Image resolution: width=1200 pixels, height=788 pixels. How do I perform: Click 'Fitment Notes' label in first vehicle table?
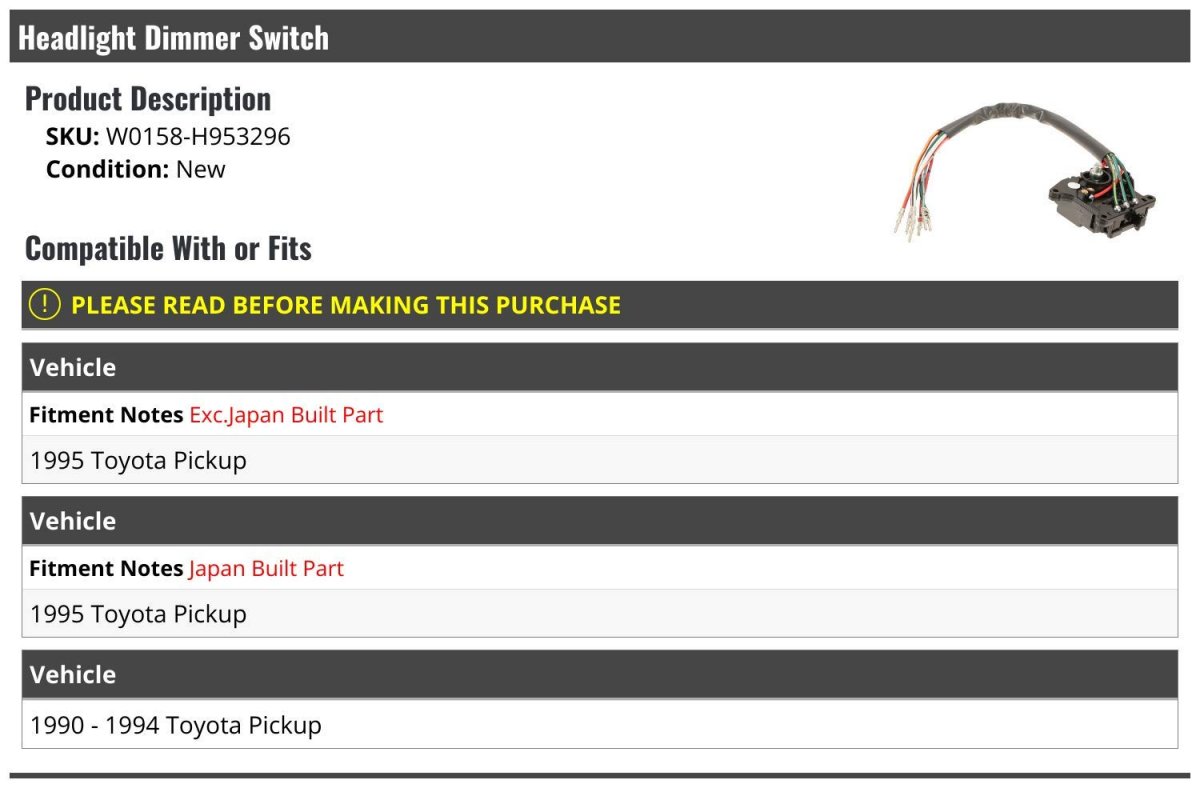[x=106, y=415]
